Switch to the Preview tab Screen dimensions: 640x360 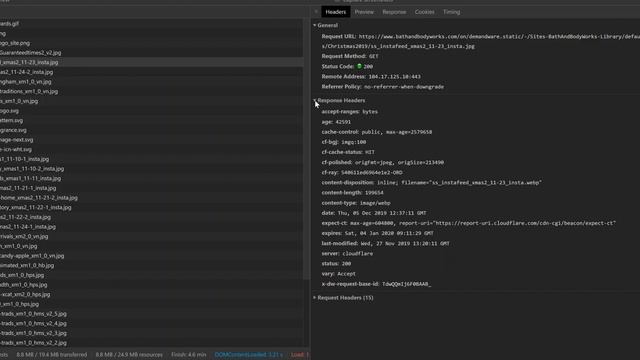tap(364, 12)
